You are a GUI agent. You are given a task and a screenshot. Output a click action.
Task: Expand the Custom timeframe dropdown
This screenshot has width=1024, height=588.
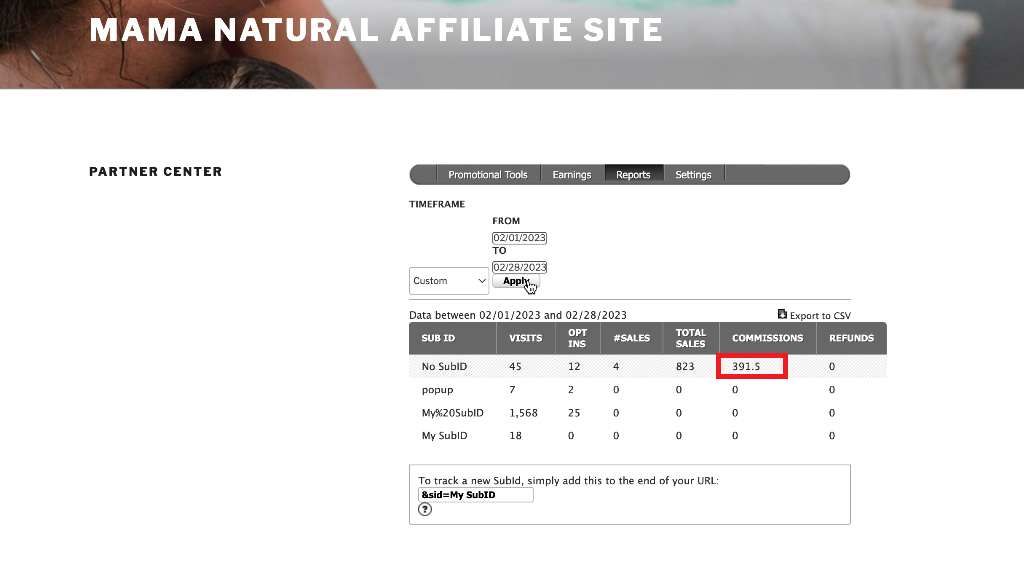coord(449,281)
